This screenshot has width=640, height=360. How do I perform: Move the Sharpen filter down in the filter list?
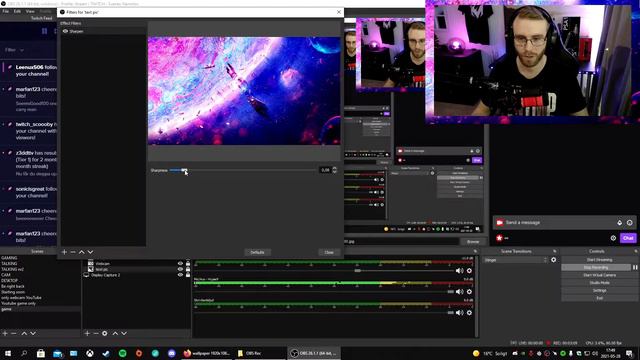pyautogui.click(x=90, y=252)
